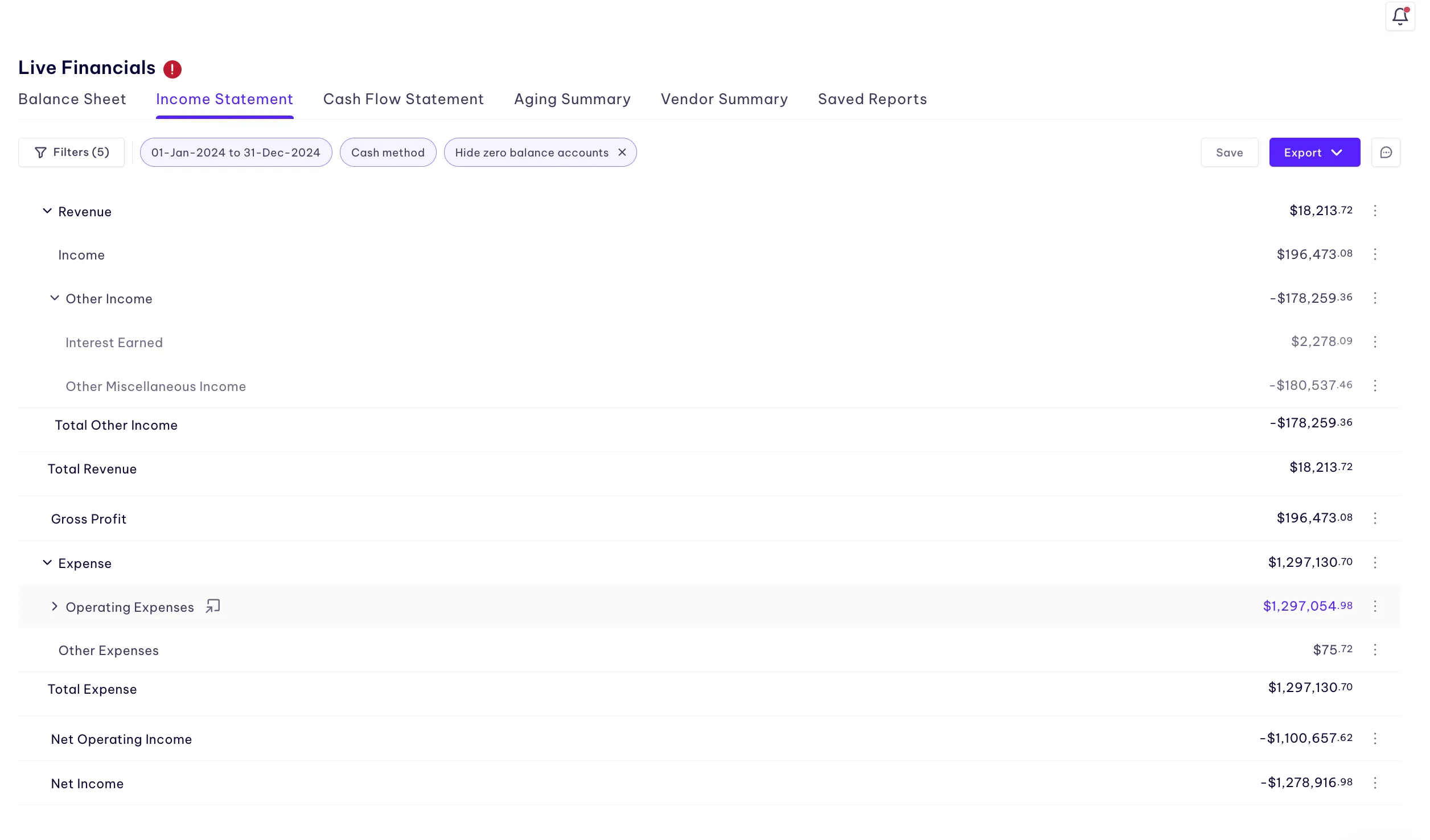Click the red alert icon beside Live Financials
The width and height of the screenshot is (1430, 840).
coord(172,69)
